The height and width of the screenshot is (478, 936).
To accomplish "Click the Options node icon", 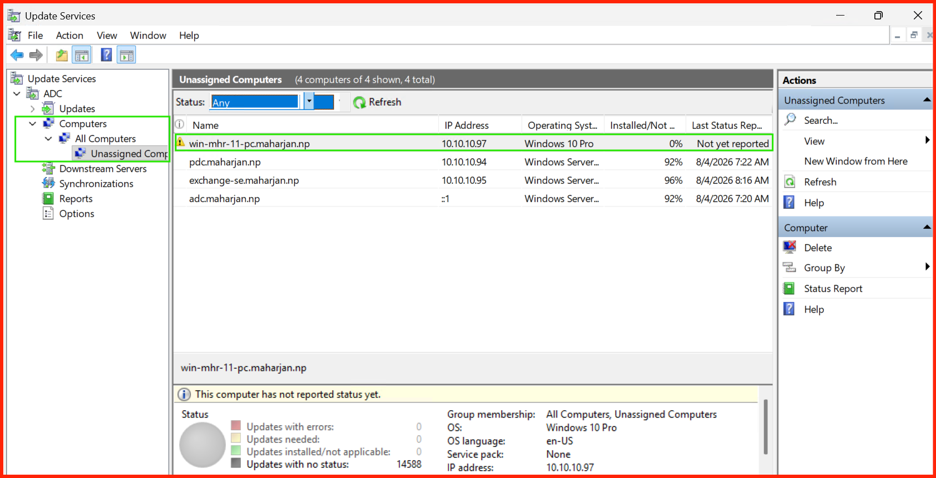I will click(48, 214).
